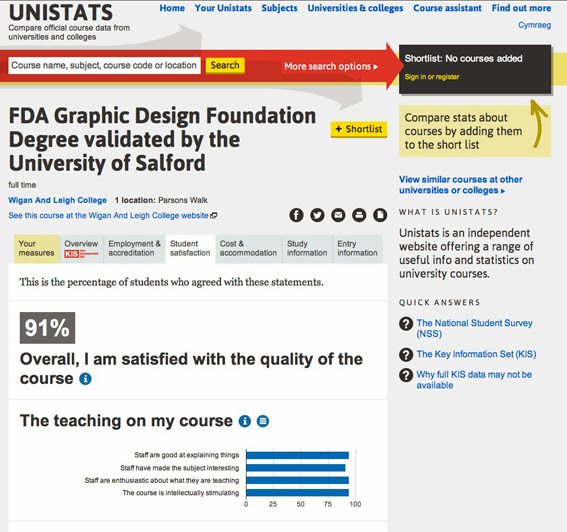Click 'Shortlist: No courses added' text
Viewport: 567px width, 532px height.
[463, 59]
